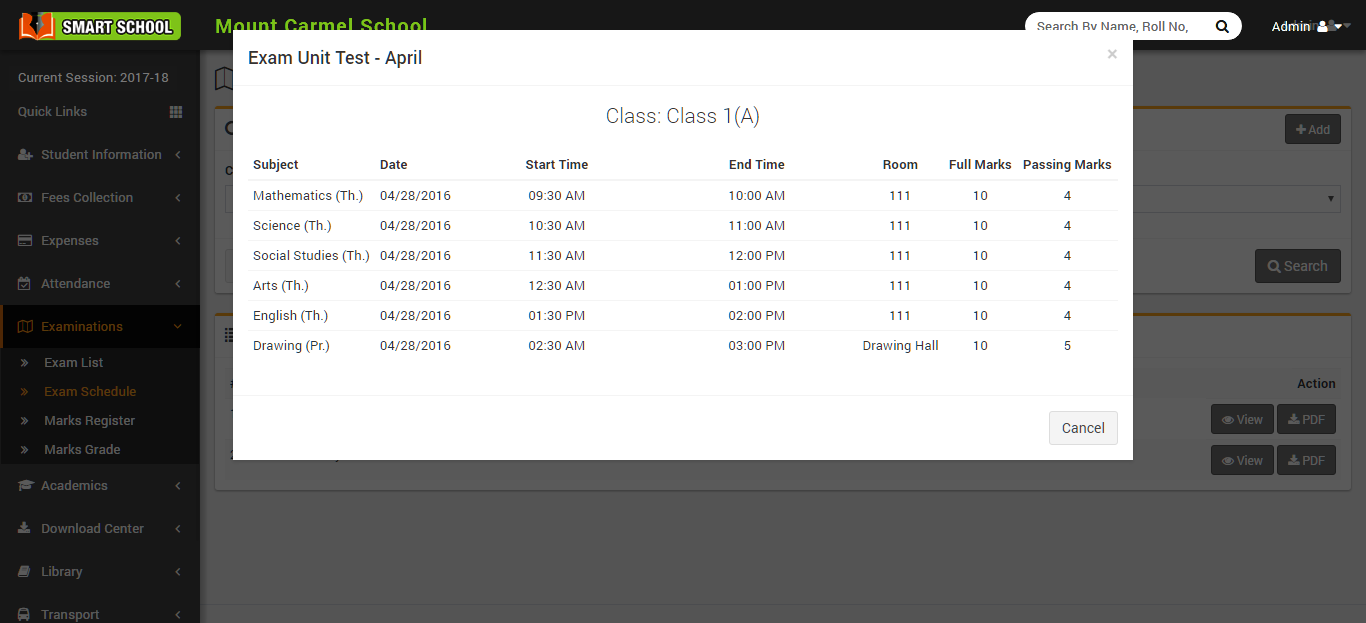The width and height of the screenshot is (1366, 623).
Task: Click the Fees Collection money icon
Action: (x=25, y=198)
